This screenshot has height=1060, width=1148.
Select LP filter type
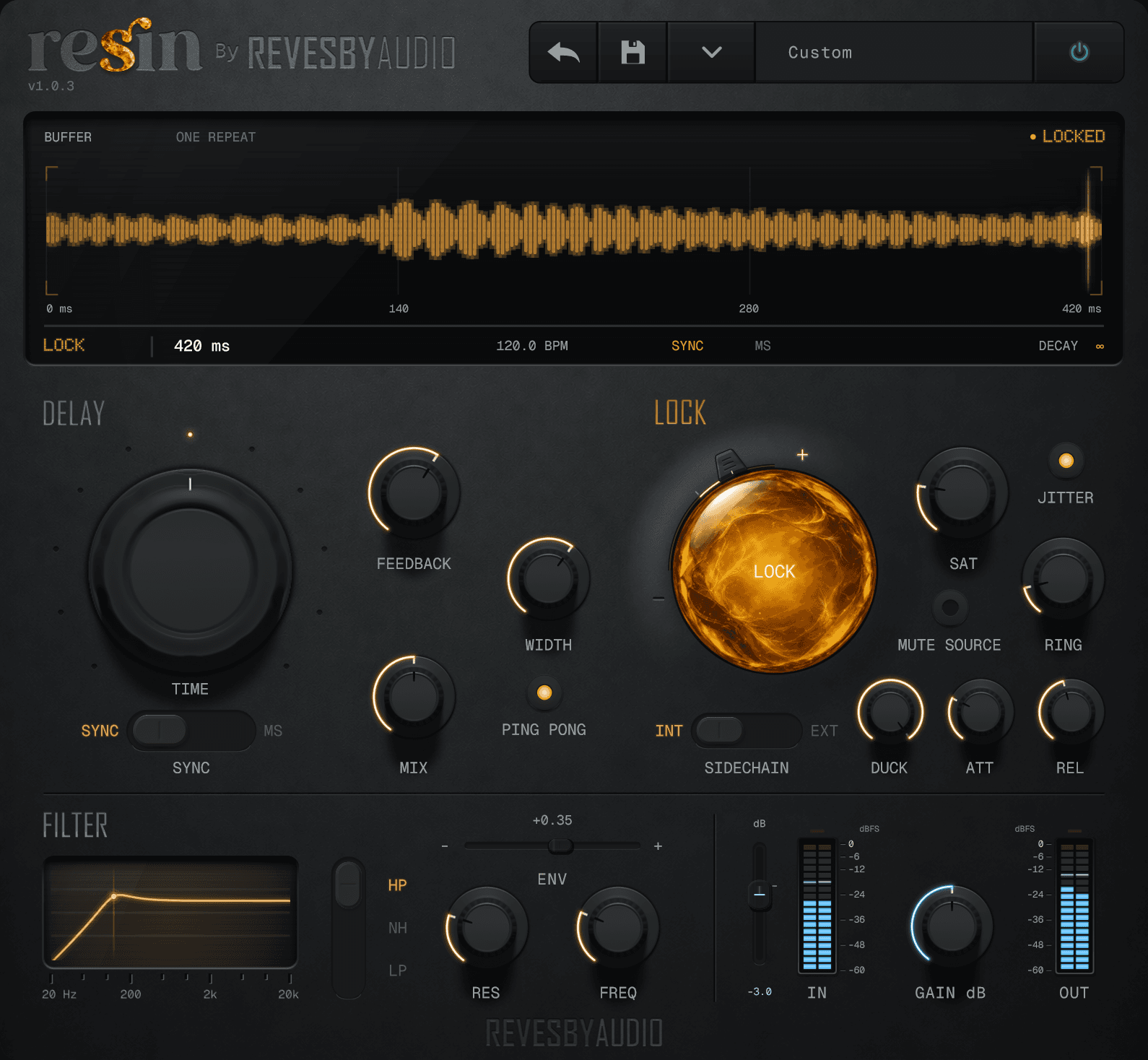coord(397,970)
